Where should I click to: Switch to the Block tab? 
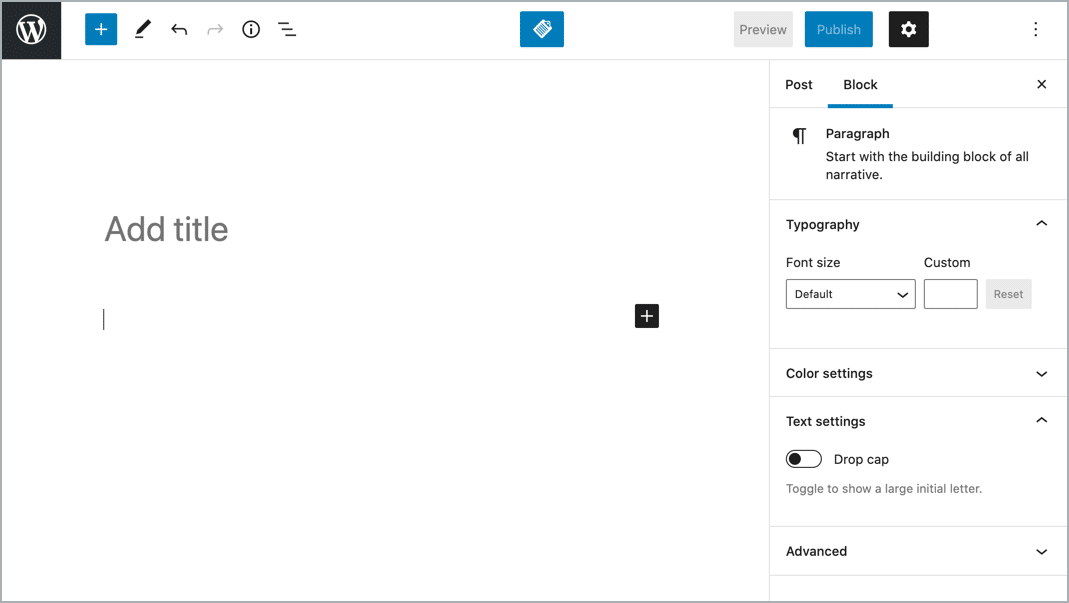pos(860,85)
